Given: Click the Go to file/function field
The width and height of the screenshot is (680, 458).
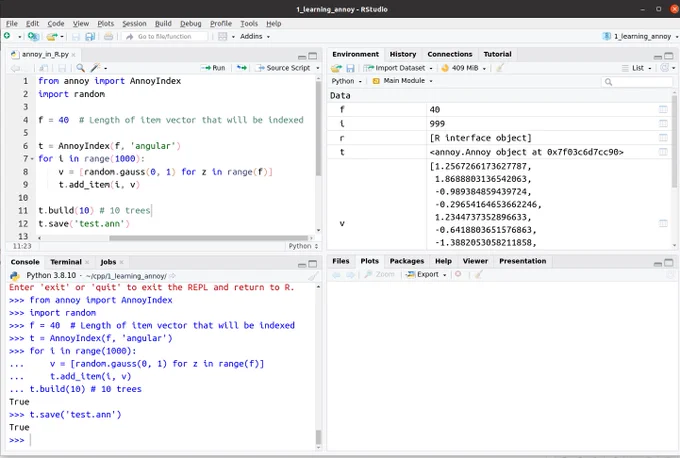Looking at the screenshot, I should tap(166, 36).
